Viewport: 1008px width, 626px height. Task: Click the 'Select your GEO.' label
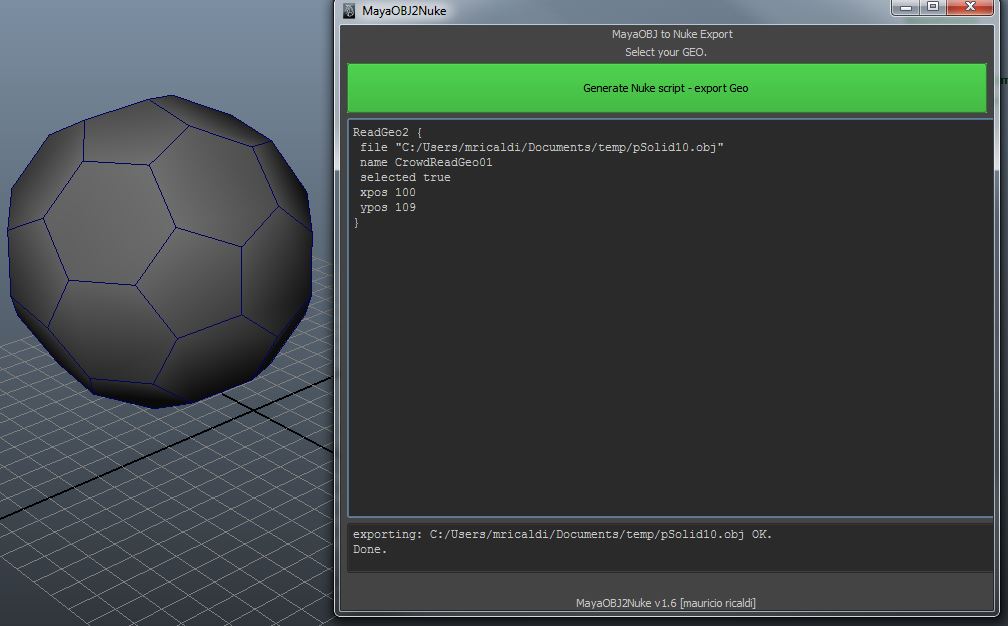[665, 52]
